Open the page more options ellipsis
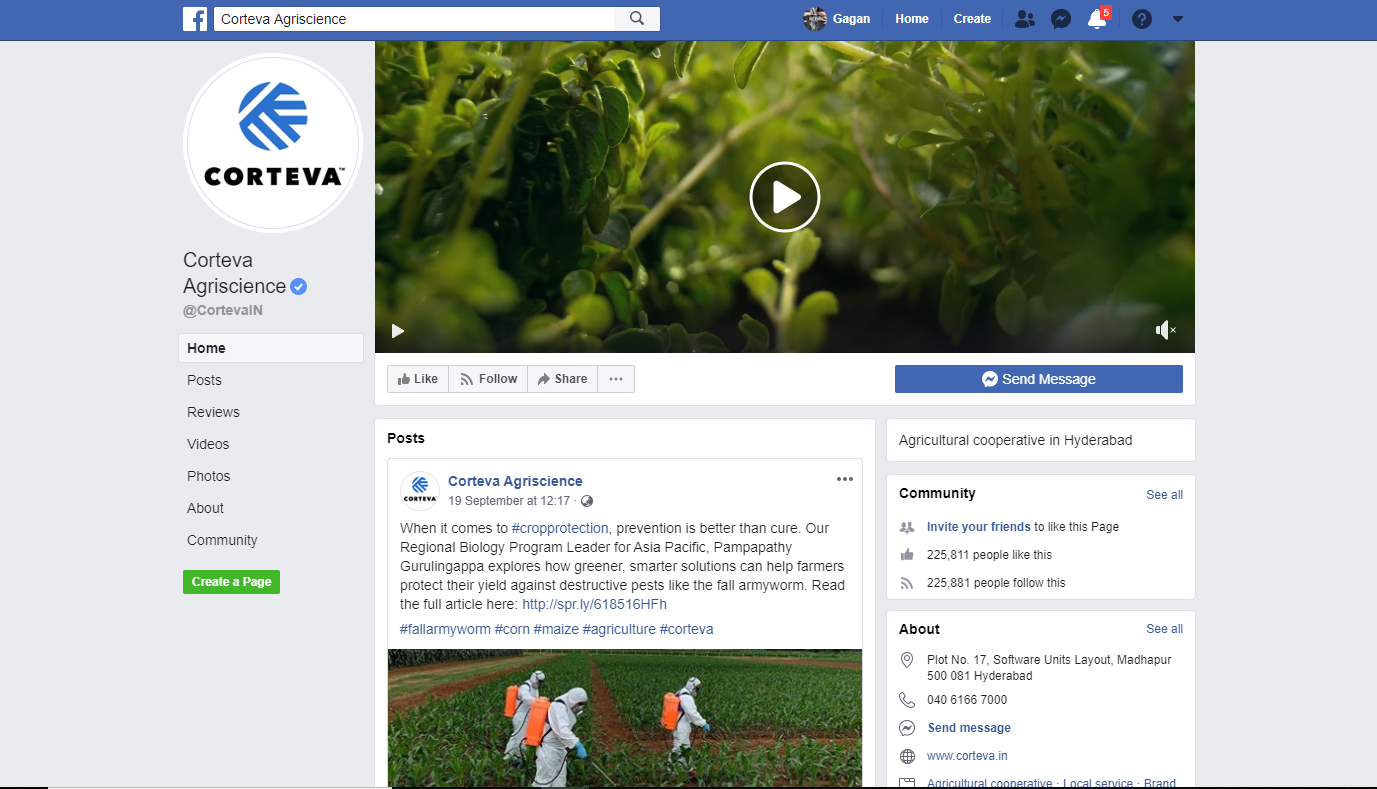Screen dimensions: 1377x789 [x=616, y=379]
